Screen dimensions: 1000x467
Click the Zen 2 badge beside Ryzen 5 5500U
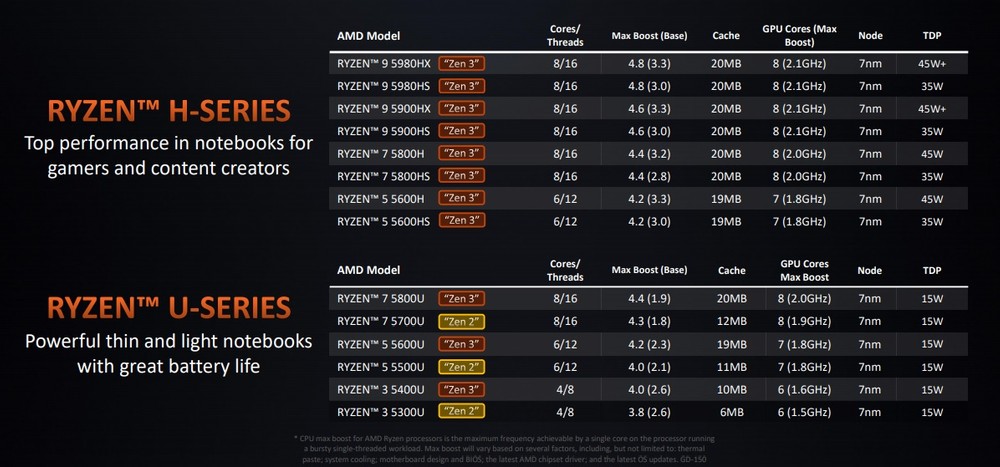click(462, 365)
